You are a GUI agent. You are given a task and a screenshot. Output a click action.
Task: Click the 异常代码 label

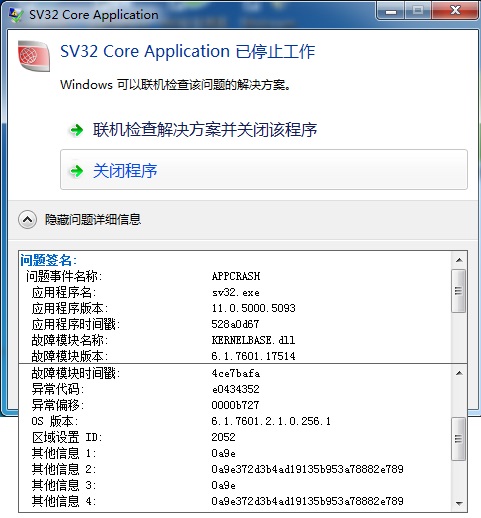pyautogui.click(x=58, y=389)
